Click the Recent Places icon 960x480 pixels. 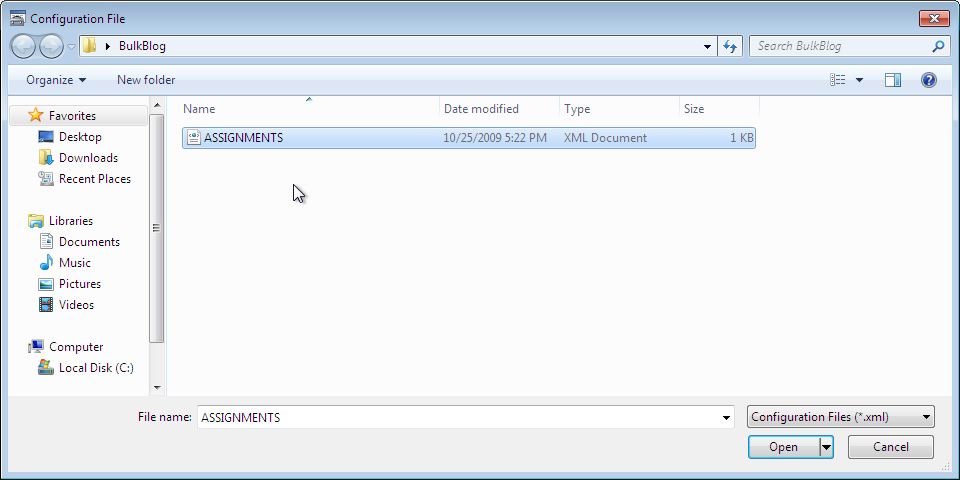pyautogui.click(x=46, y=178)
